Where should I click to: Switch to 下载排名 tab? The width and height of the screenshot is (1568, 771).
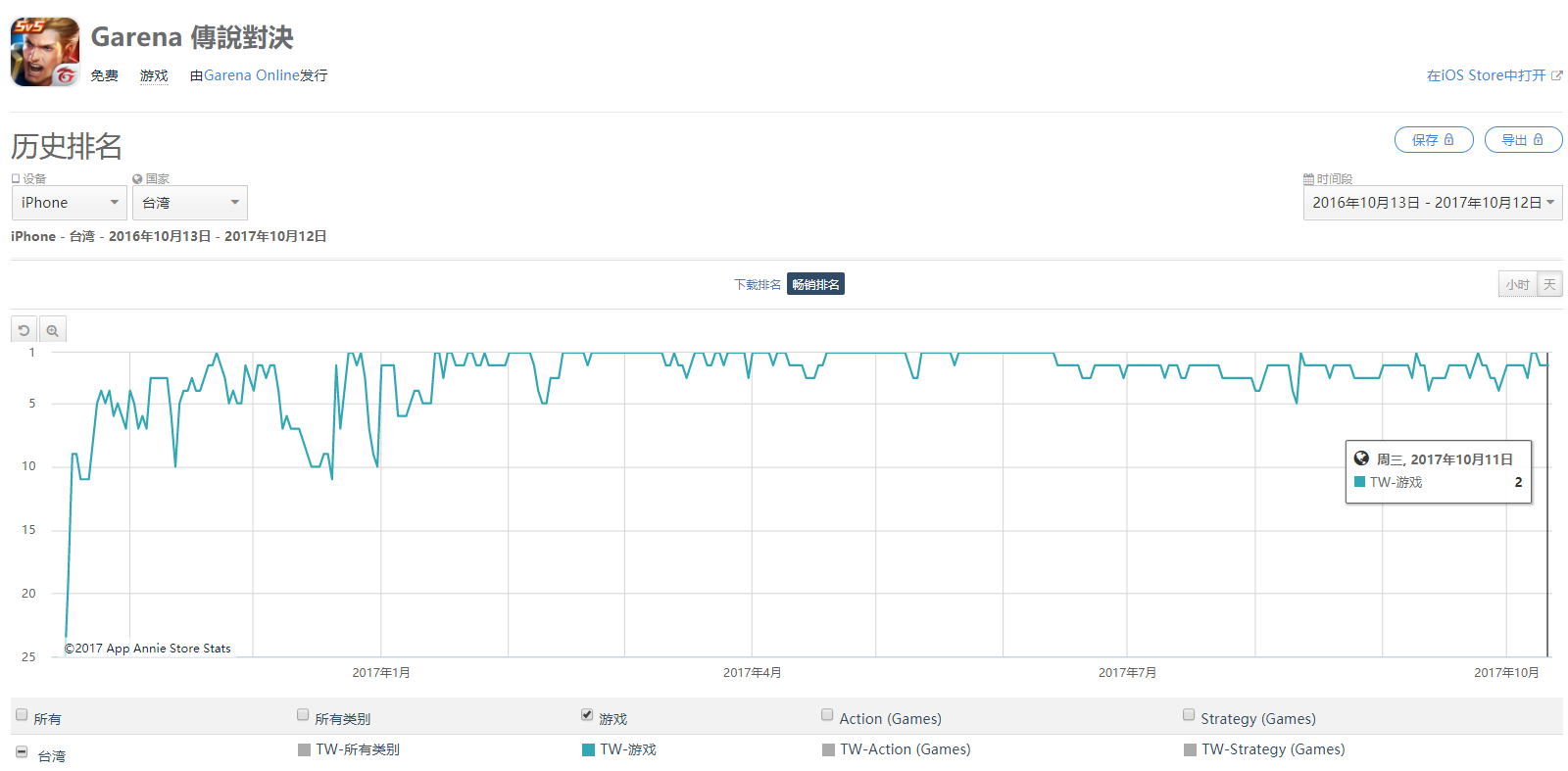coord(758,284)
